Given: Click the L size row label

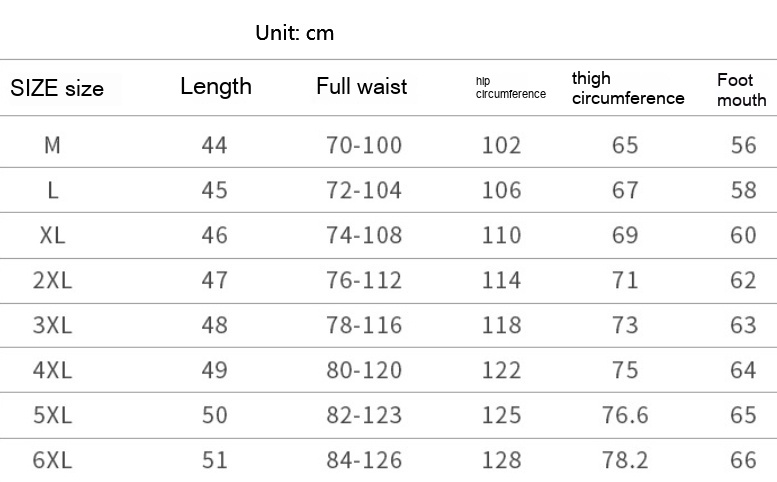Looking at the screenshot, I should [53, 190].
